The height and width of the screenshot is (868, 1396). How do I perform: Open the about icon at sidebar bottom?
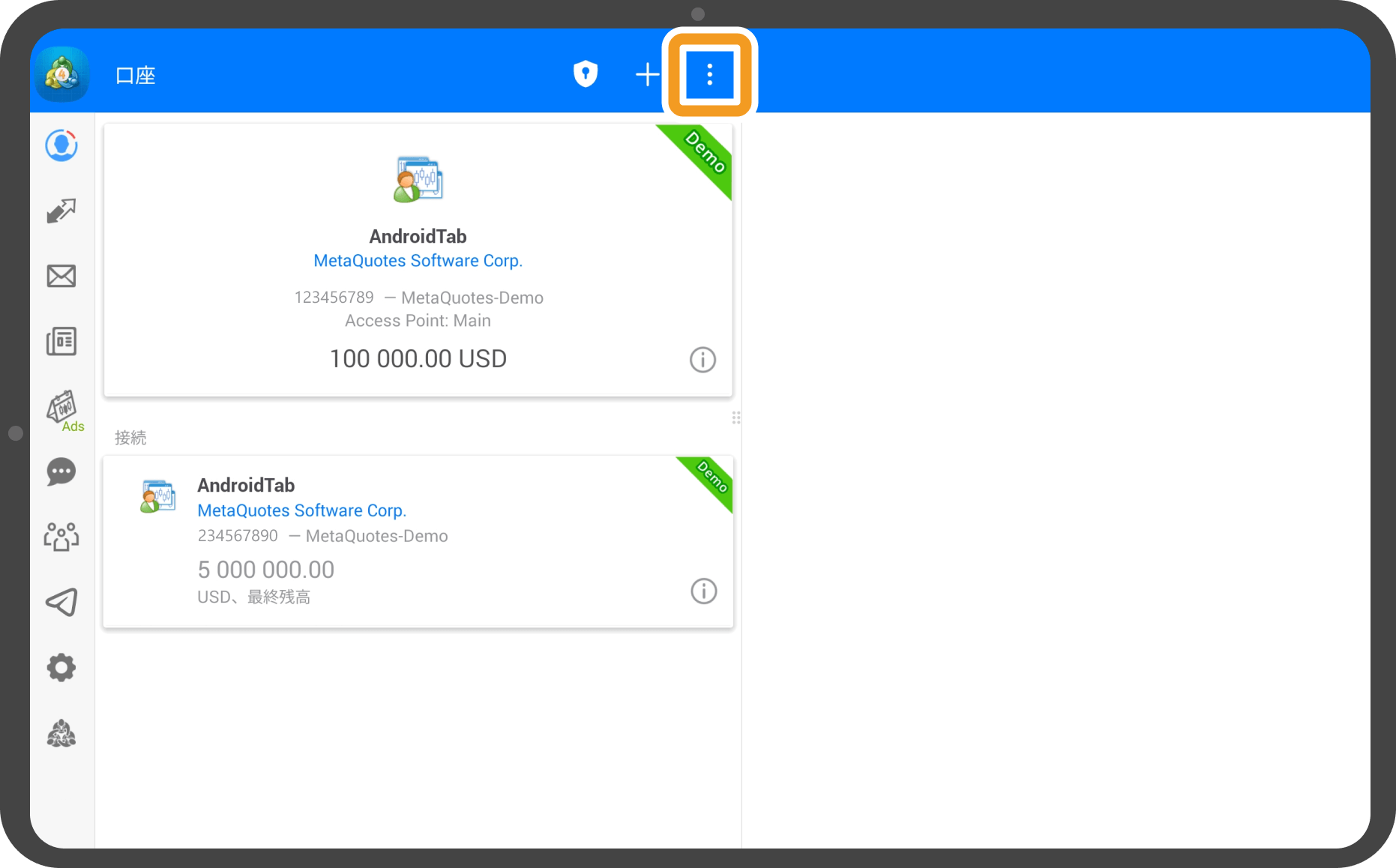coord(61,733)
